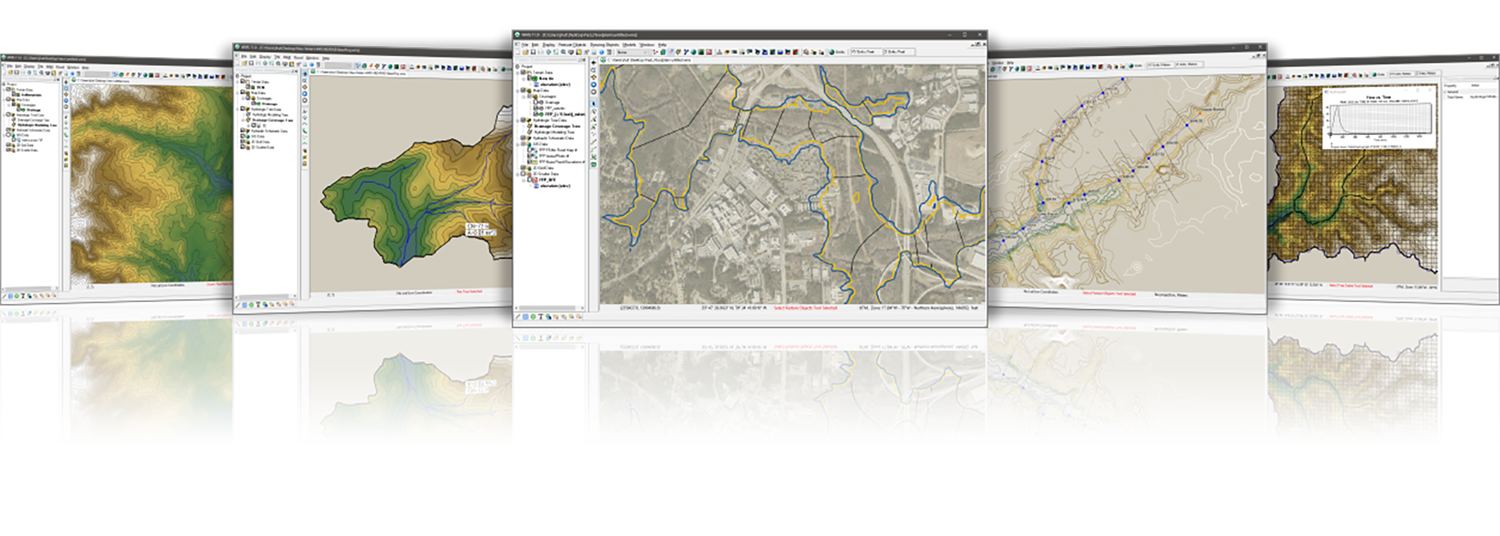Select Hydrologic Modeling Tree in center window
Viewport: 1500px width, 536px height.
click(554, 132)
